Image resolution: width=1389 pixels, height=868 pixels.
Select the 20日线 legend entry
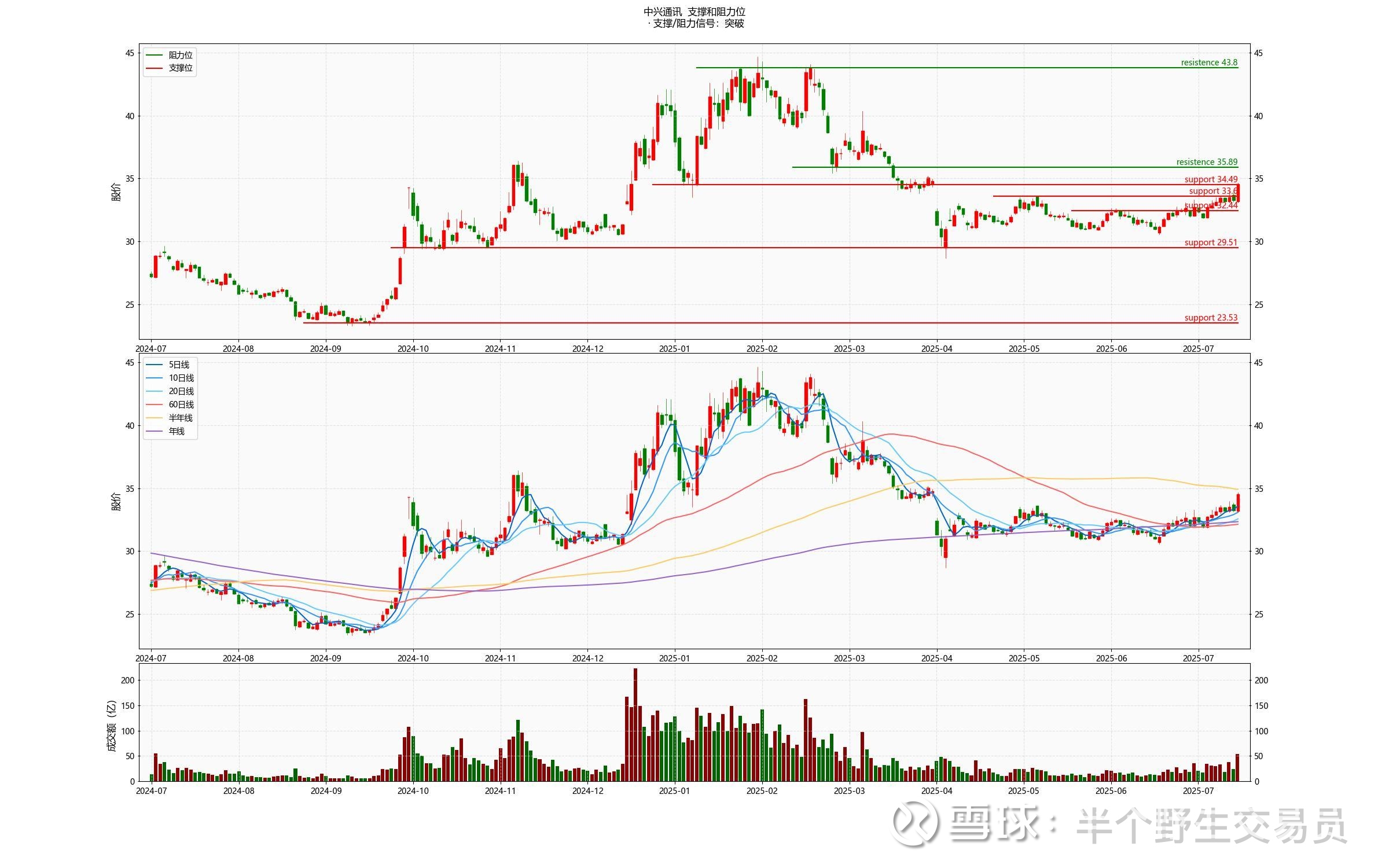pyautogui.click(x=181, y=391)
